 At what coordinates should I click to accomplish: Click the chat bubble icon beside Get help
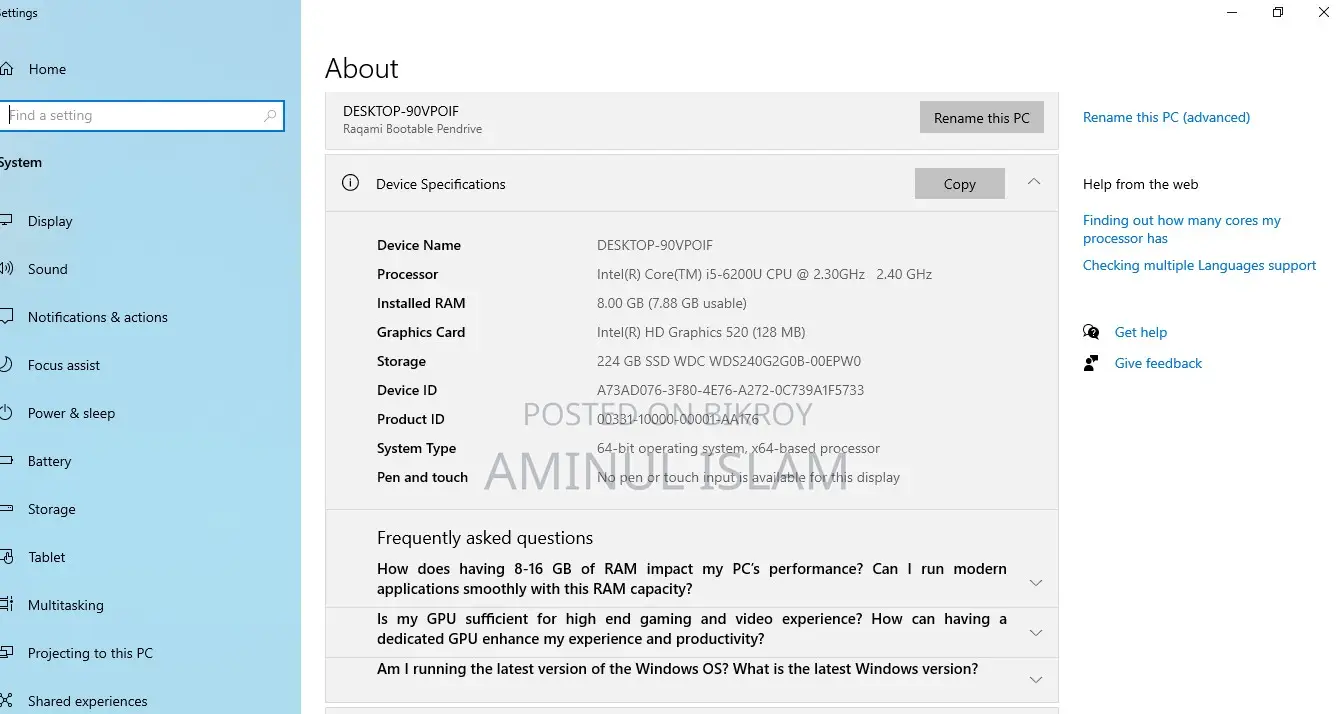1091,332
